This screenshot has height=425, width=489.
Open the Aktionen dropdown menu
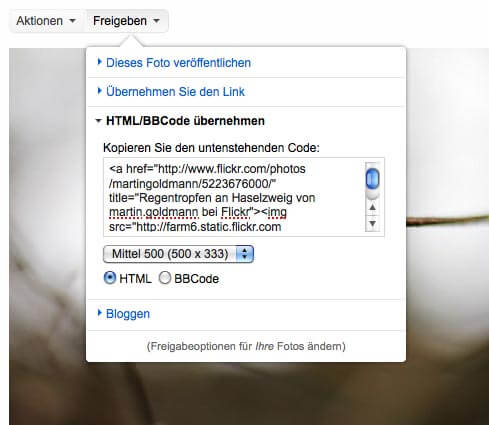point(46,21)
